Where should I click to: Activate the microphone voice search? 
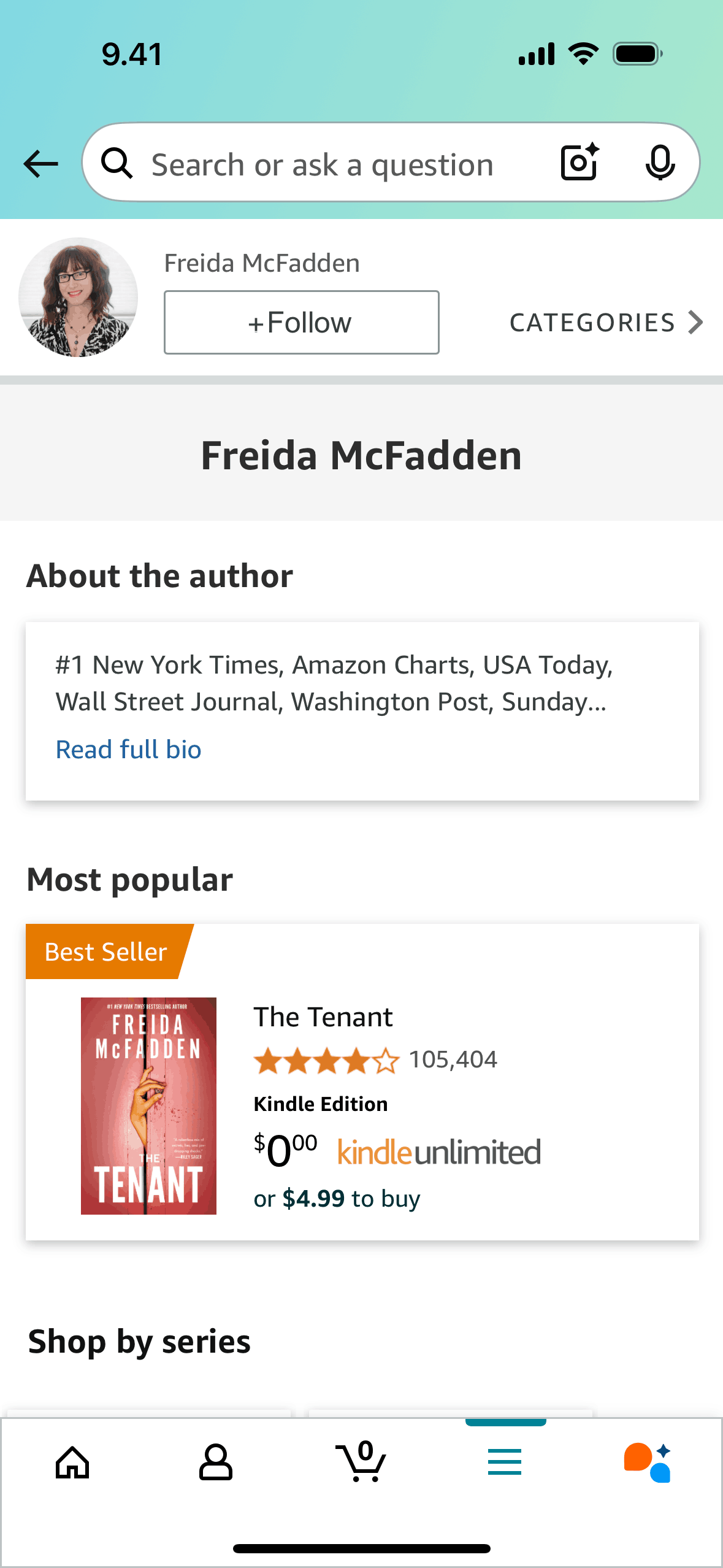tap(660, 163)
